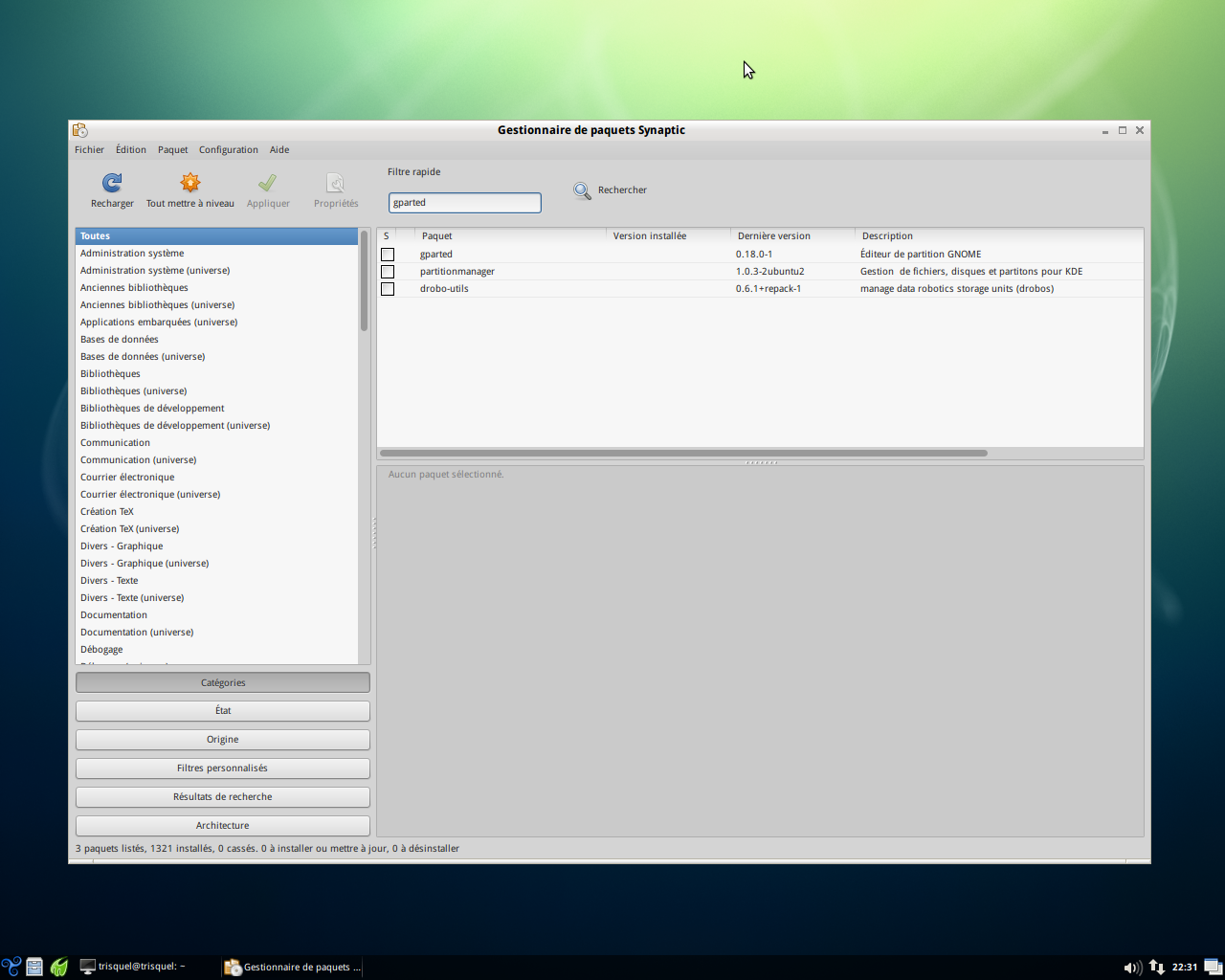Viewport: 1225px width, 980px height.
Task: Open the Trisquel main menu icon
Action: (x=11, y=967)
